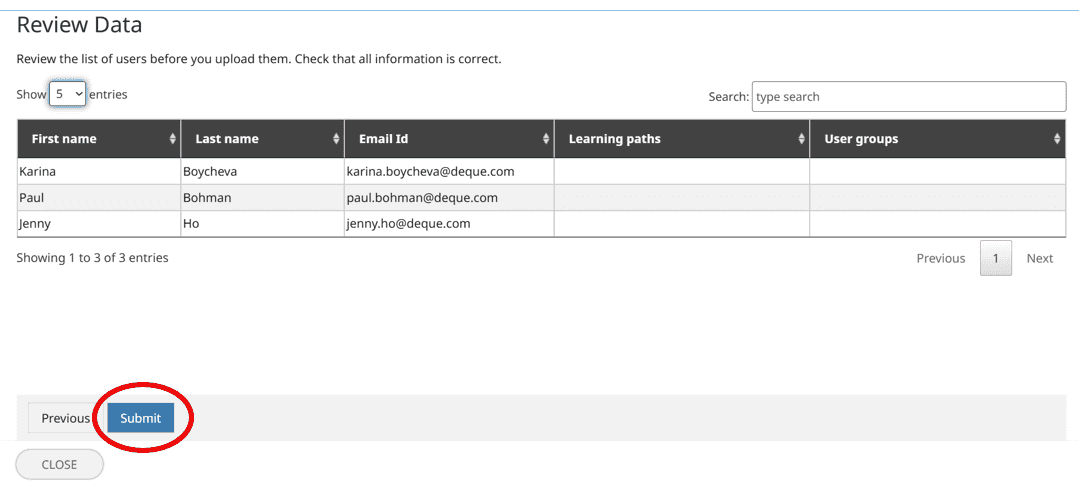The height and width of the screenshot is (493, 1088).
Task: Click into the type search field
Action: click(x=908, y=97)
